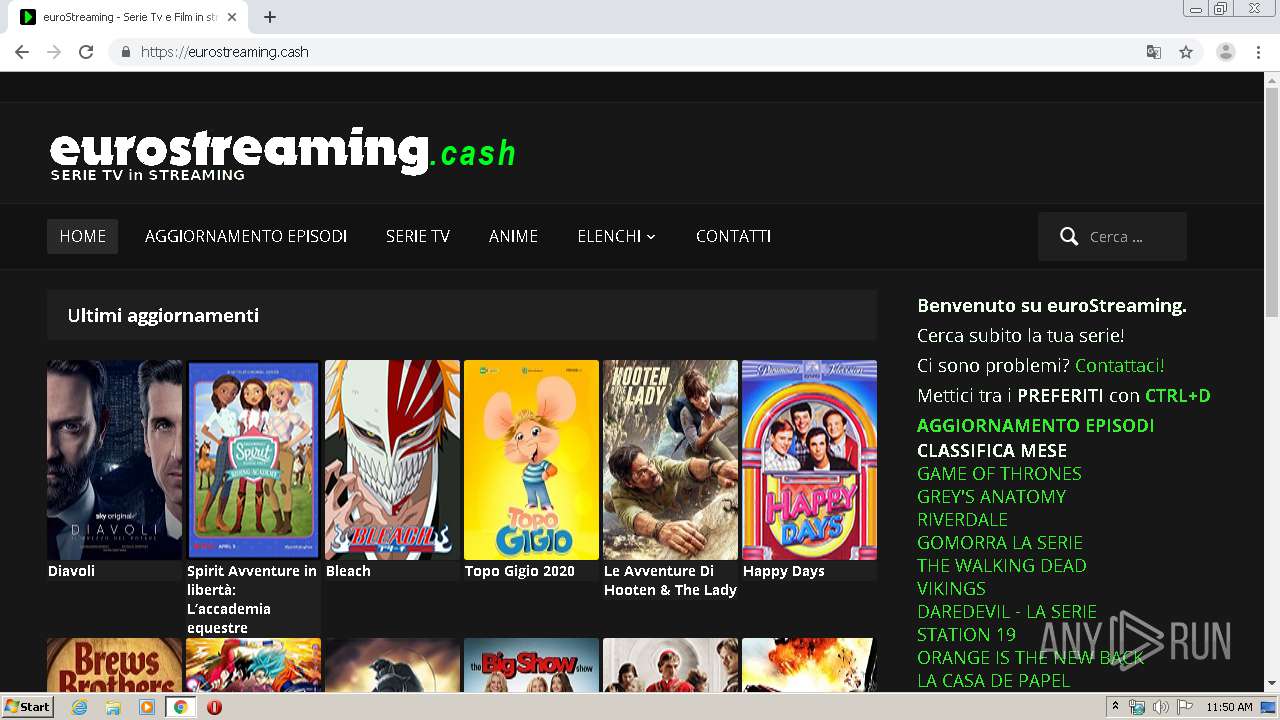The height and width of the screenshot is (720, 1280).
Task: Click the Bleach title link
Action: (348, 571)
